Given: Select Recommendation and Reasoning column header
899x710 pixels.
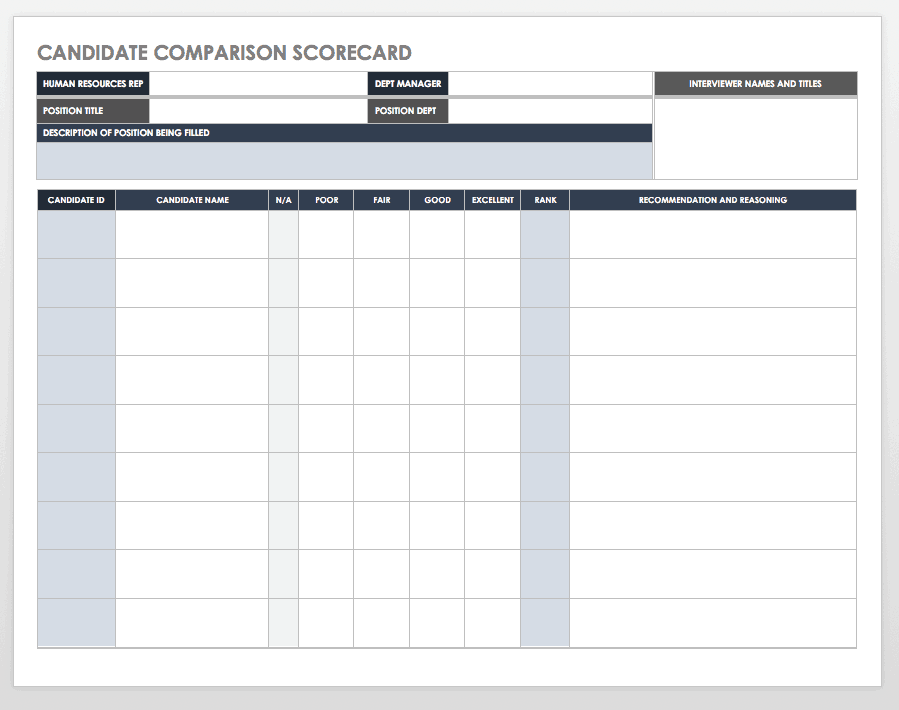Looking at the screenshot, I should pyautogui.click(x=713, y=200).
